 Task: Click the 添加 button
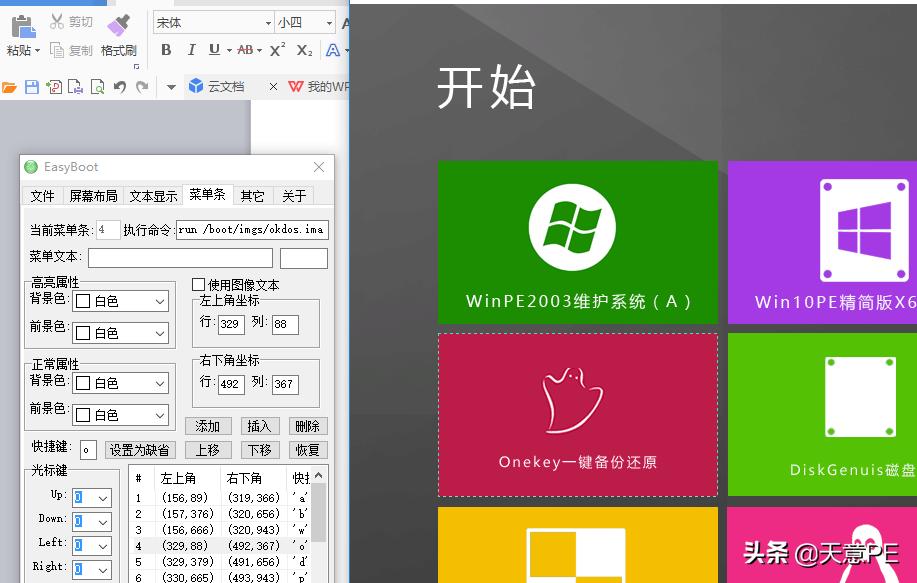[x=208, y=425]
